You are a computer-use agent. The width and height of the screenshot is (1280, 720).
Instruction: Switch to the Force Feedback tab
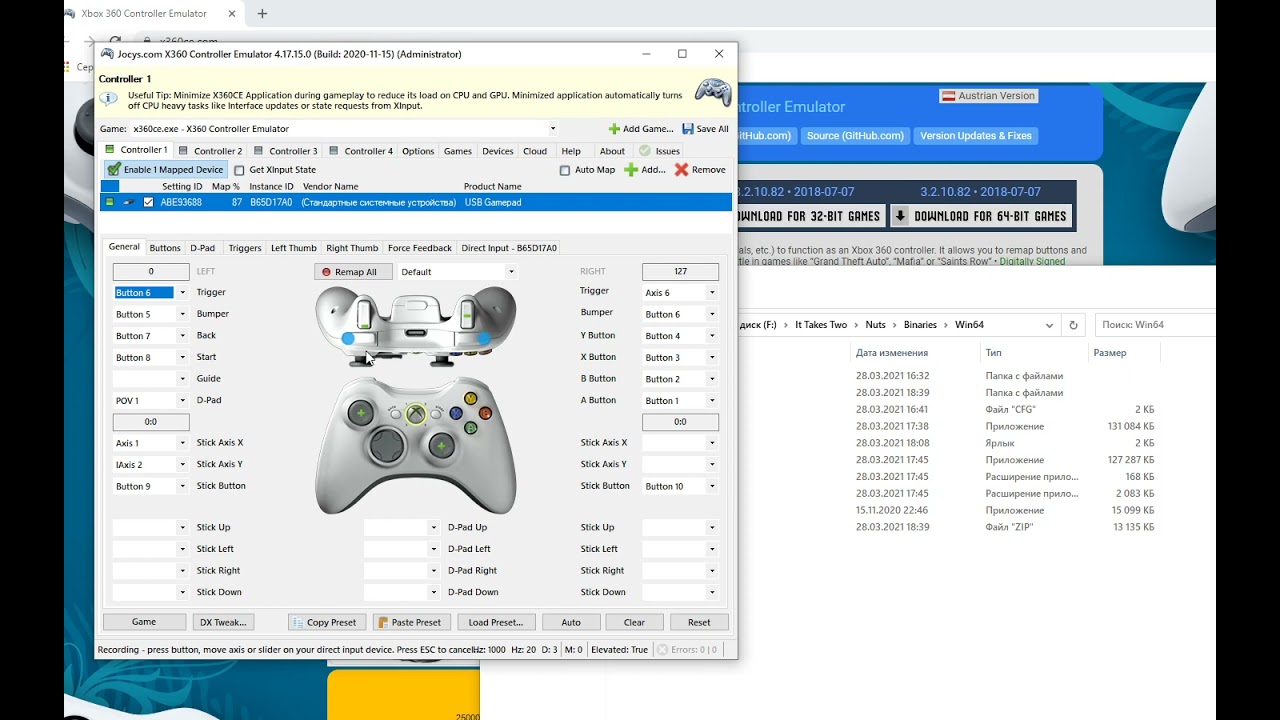click(x=420, y=248)
